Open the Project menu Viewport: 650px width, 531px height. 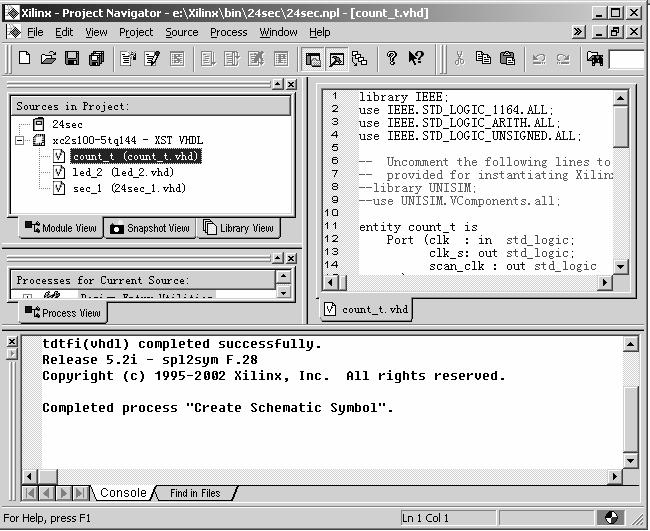[136, 32]
